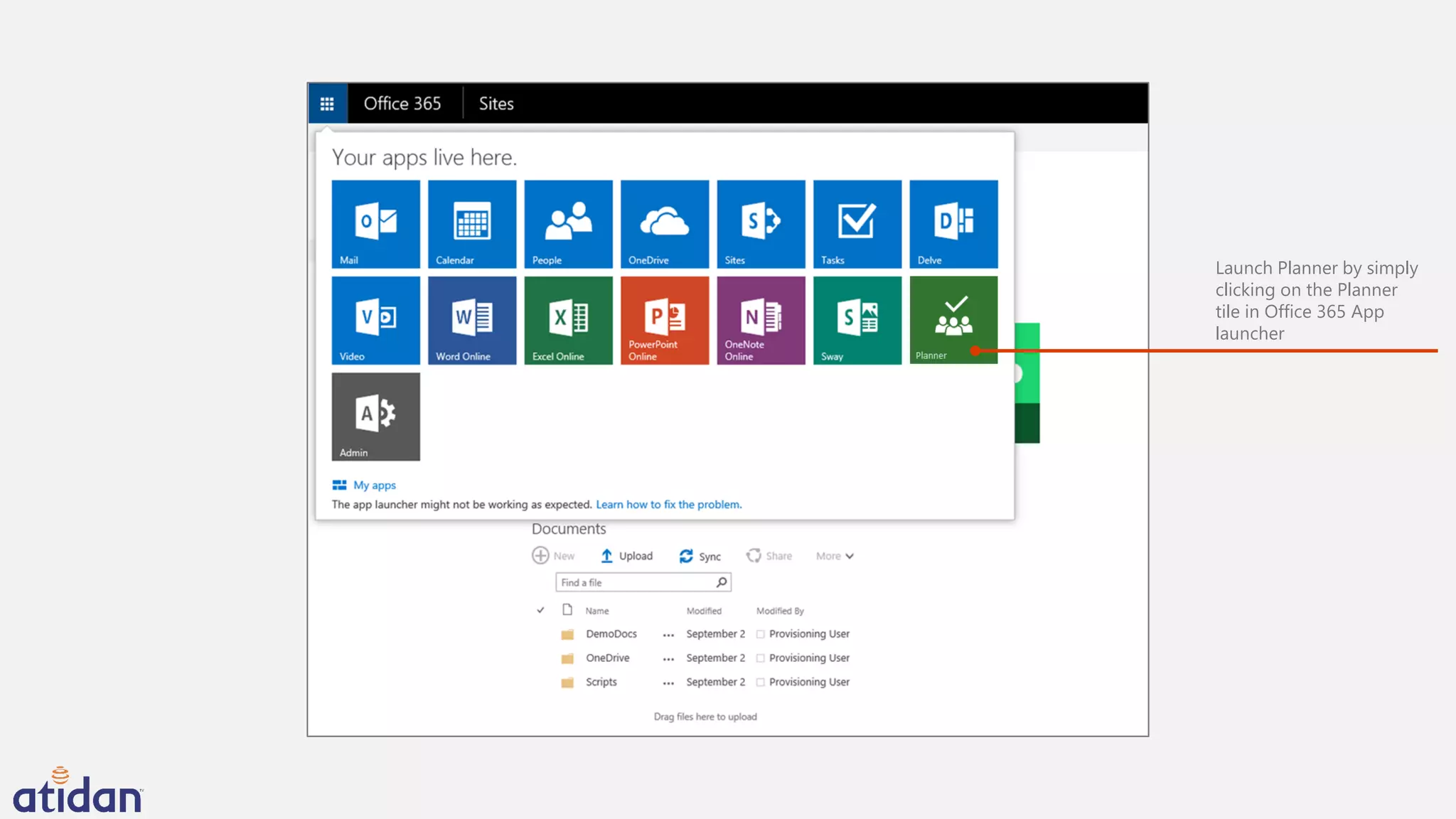Click Office 365 in the top bar
Image resolution: width=1456 pixels, height=819 pixels.
402,104
